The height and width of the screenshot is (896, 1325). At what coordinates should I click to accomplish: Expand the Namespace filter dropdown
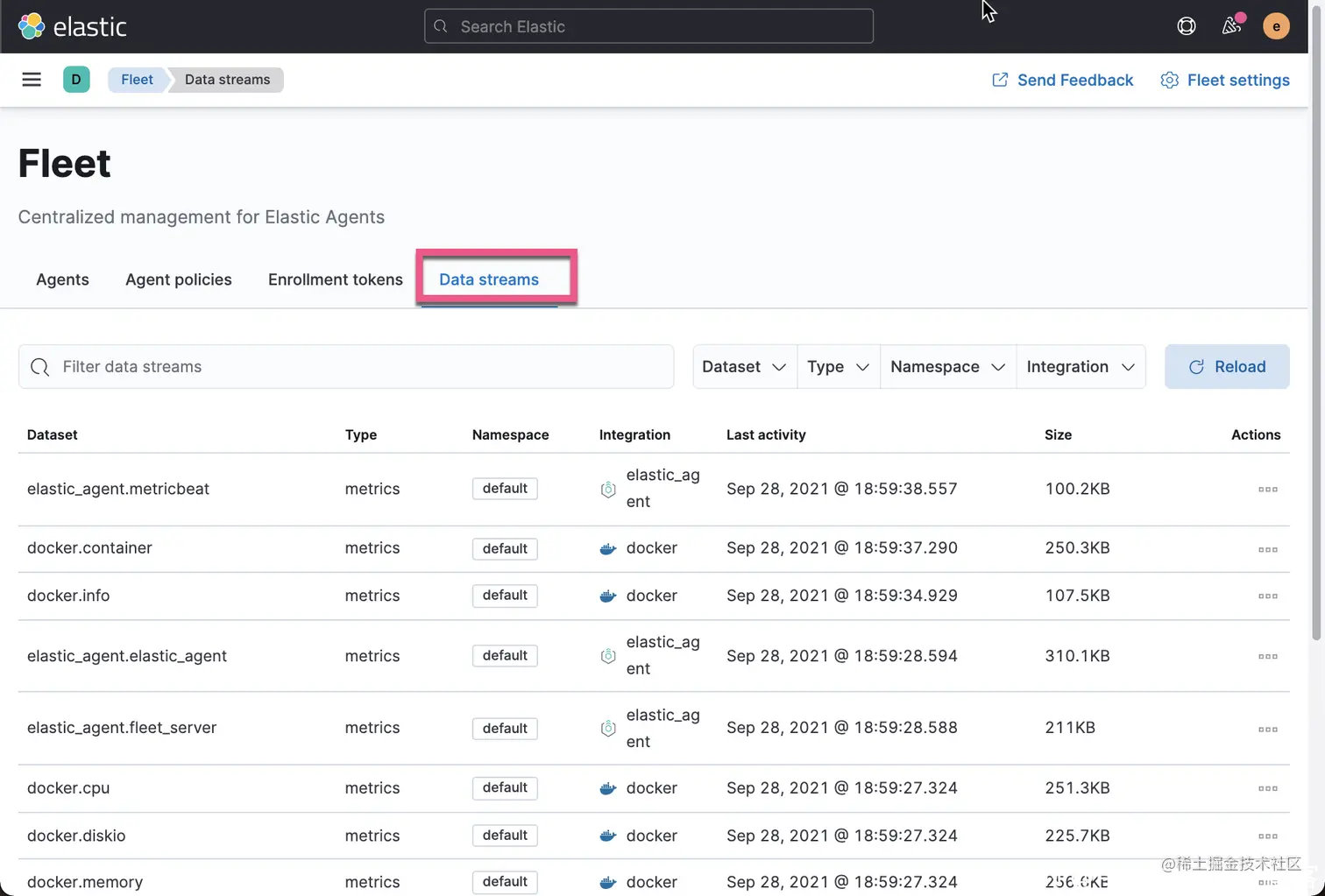947,367
